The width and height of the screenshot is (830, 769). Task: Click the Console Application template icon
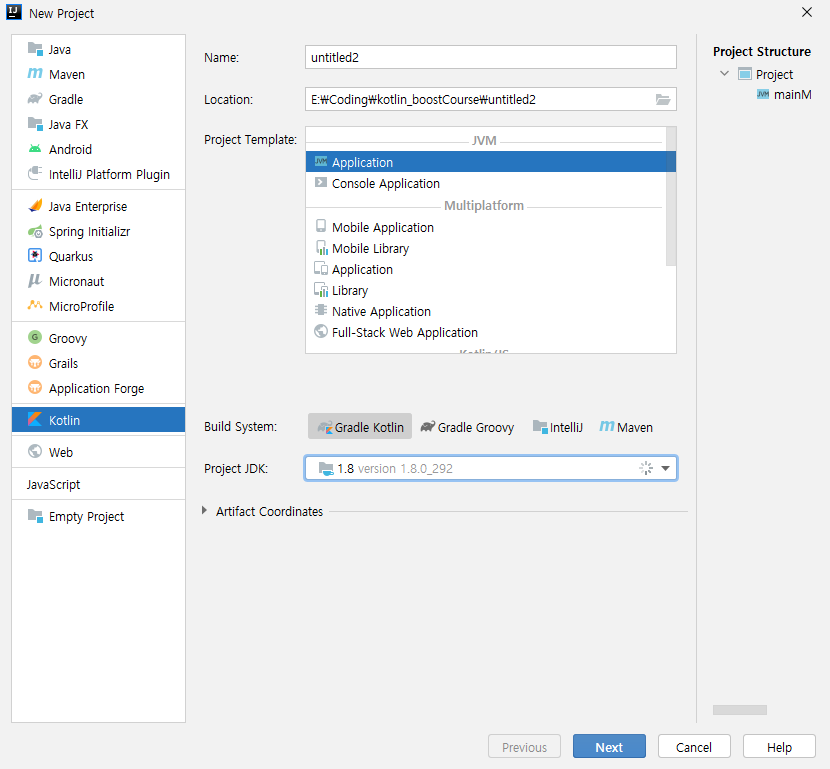(321, 183)
